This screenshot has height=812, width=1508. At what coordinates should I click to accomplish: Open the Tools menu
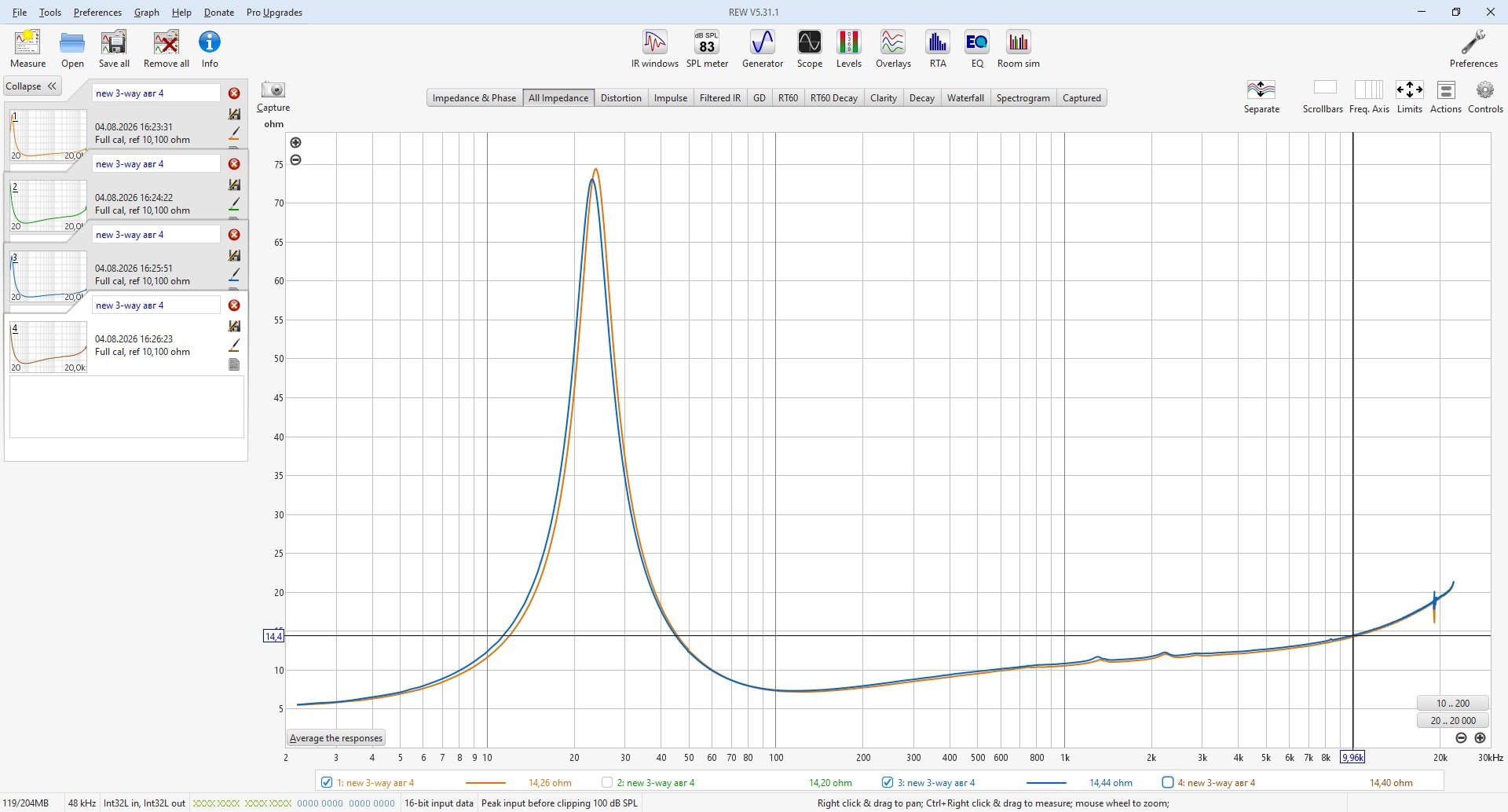coord(50,13)
